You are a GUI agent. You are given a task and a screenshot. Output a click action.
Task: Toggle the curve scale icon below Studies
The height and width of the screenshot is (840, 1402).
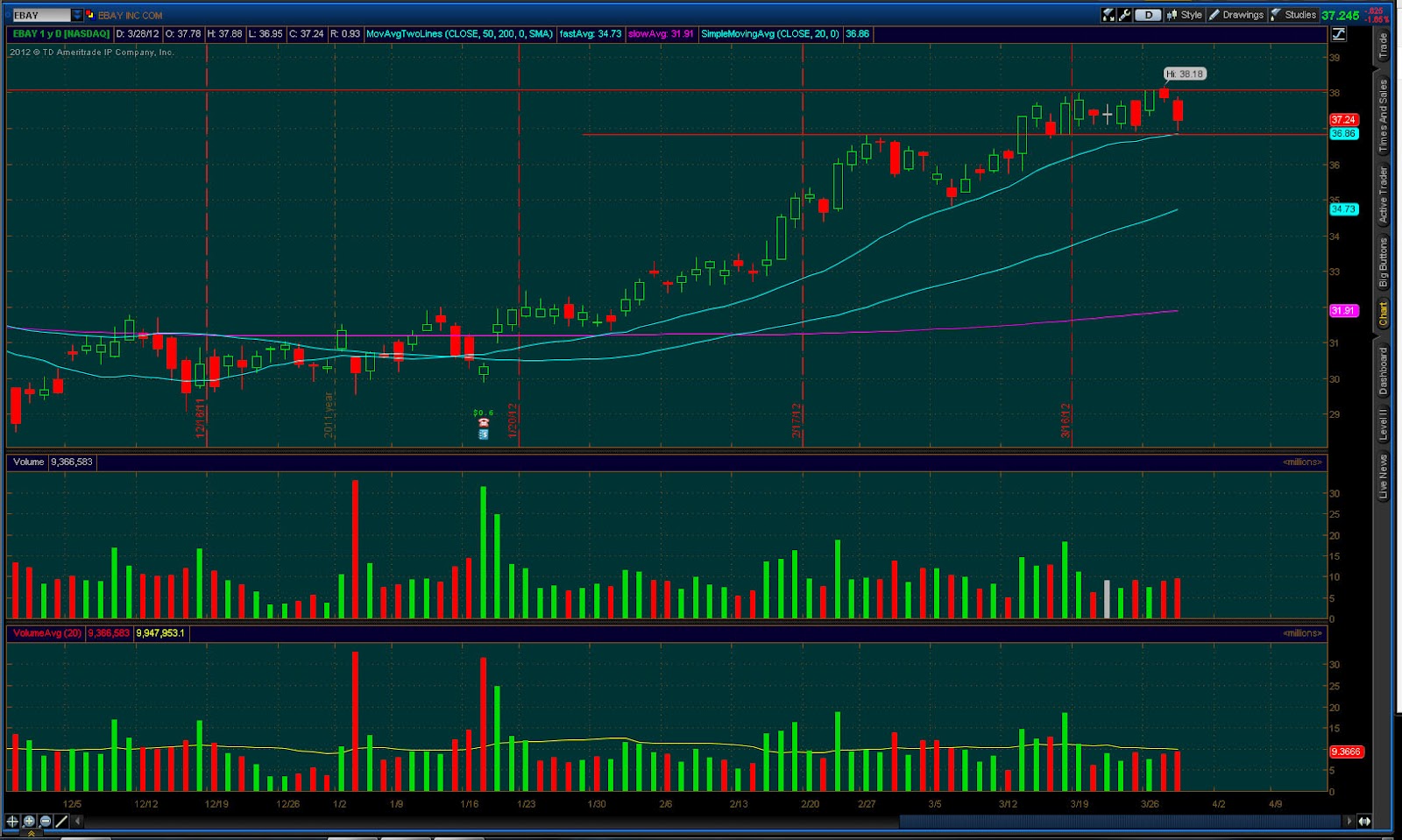point(1338,34)
